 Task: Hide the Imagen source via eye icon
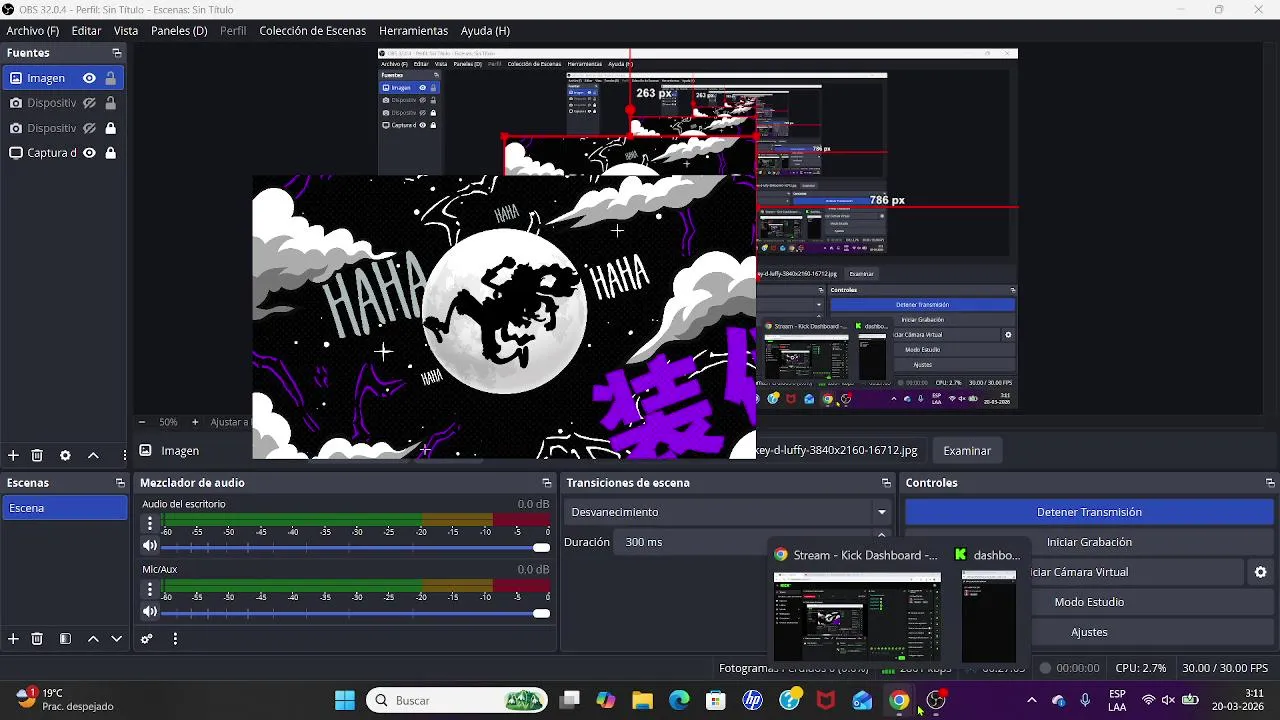[x=89, y=78]
